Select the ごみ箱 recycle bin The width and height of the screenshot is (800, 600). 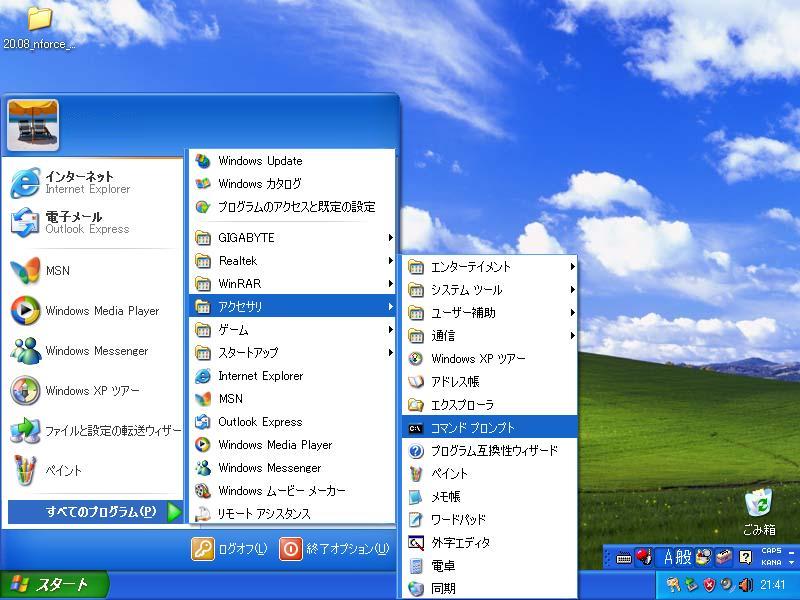click(759, 512)
